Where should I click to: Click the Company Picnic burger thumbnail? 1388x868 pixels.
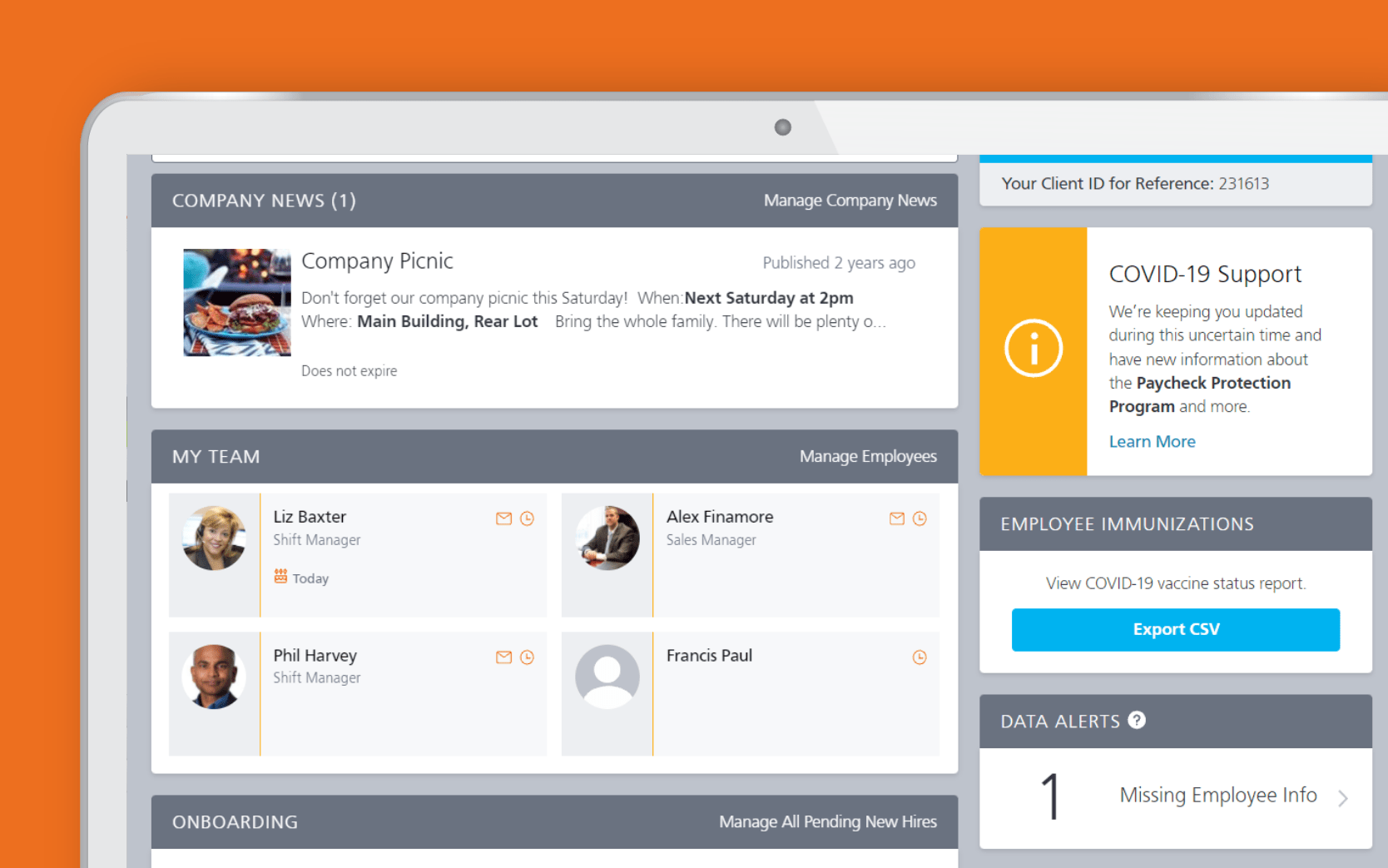click(x=237, y=302)
